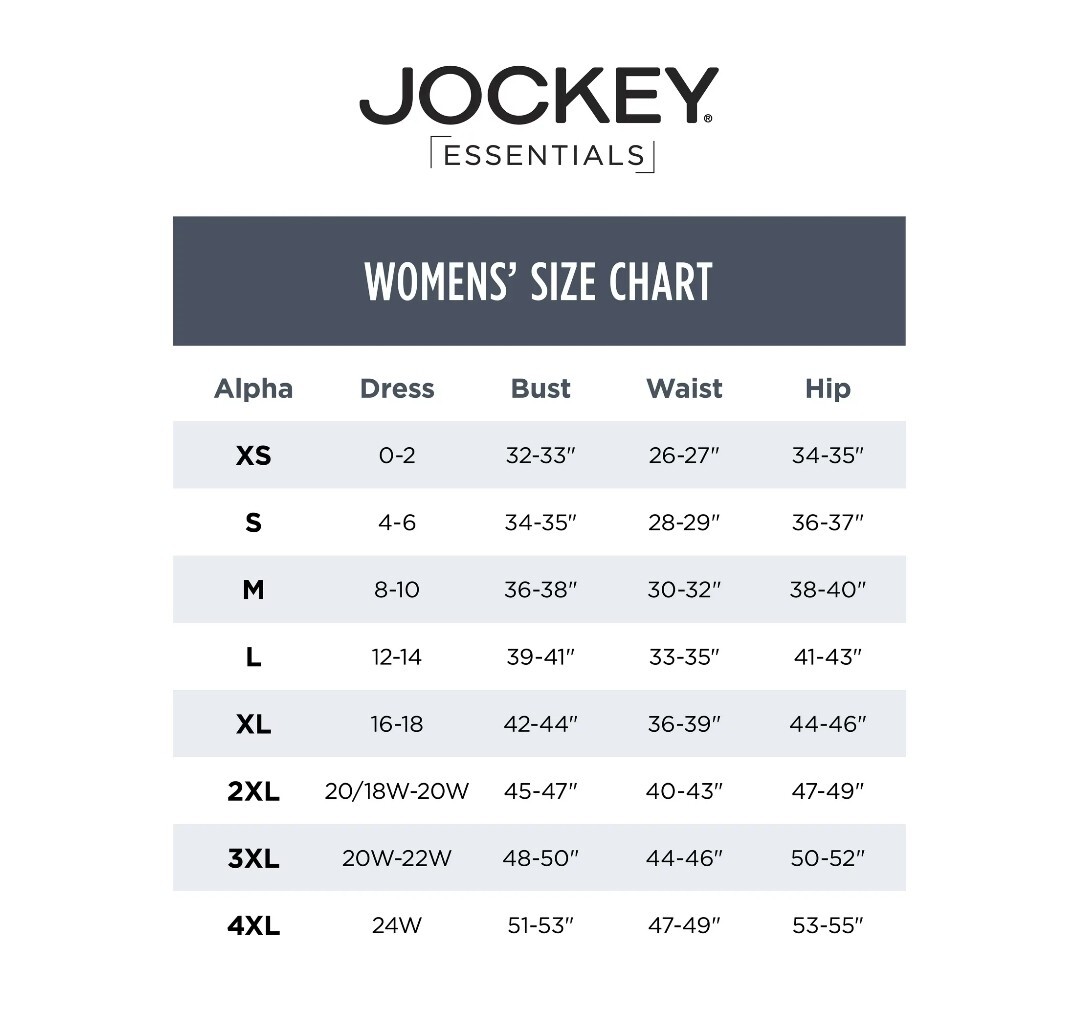The width and height of the screenshot is (1080, 1028).
Task: Click the 33-35" waist measurement
Action: pos(684,657)
